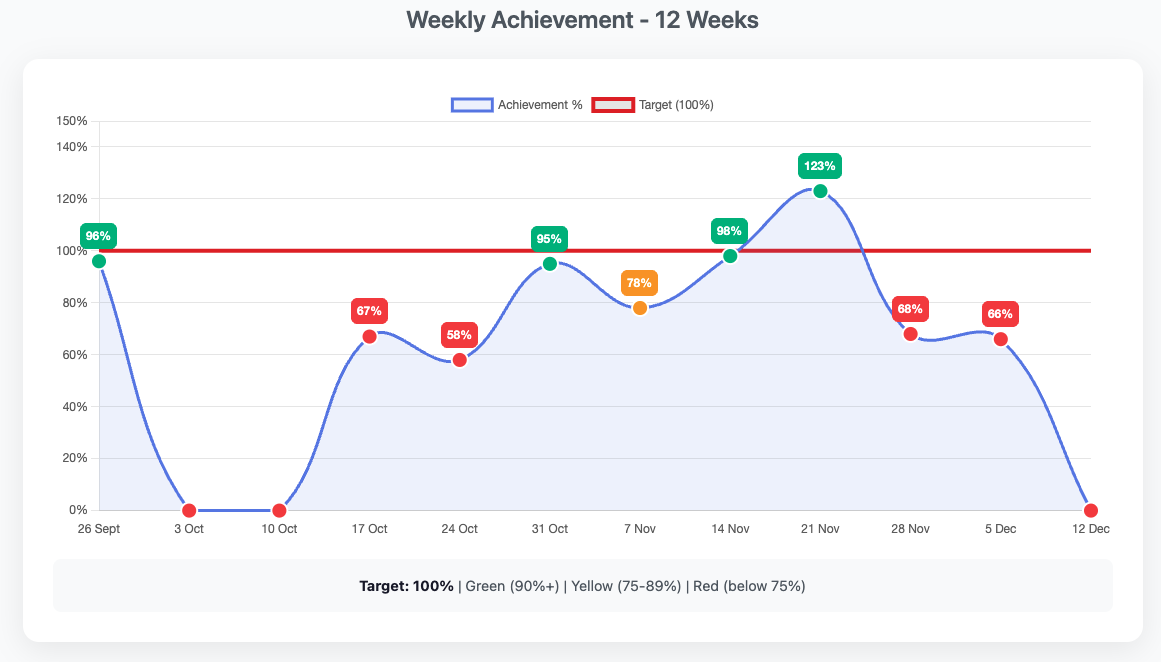Viewport: 1161px width, 662px height.
Task: Click the green 96% badge at 26 Sept
Action: tap(97, 236)
